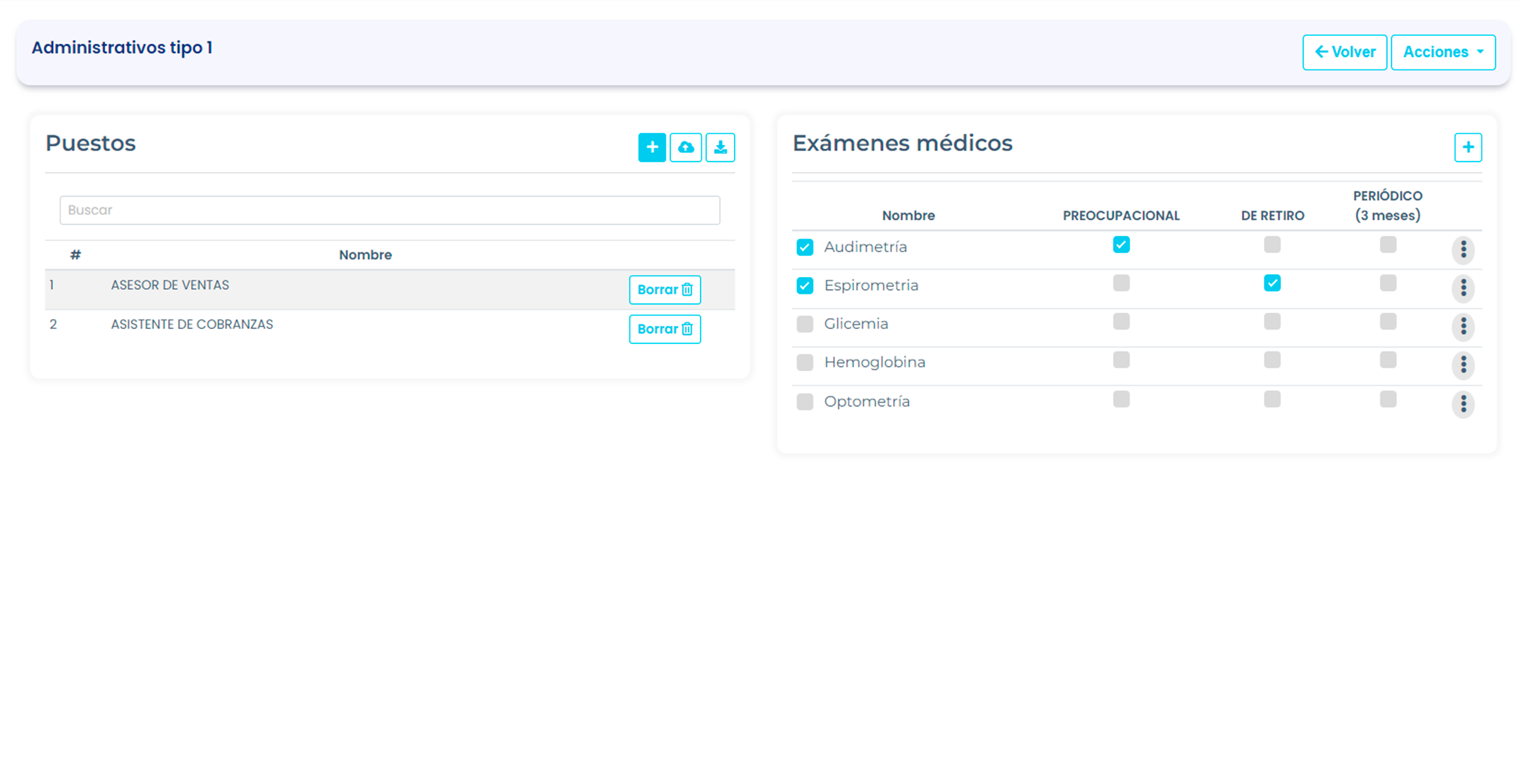This screenshot has height=784, width=1519.
Task: Delete ASESOR DE VENTAS with Borrar
Action: coord(665,290)
